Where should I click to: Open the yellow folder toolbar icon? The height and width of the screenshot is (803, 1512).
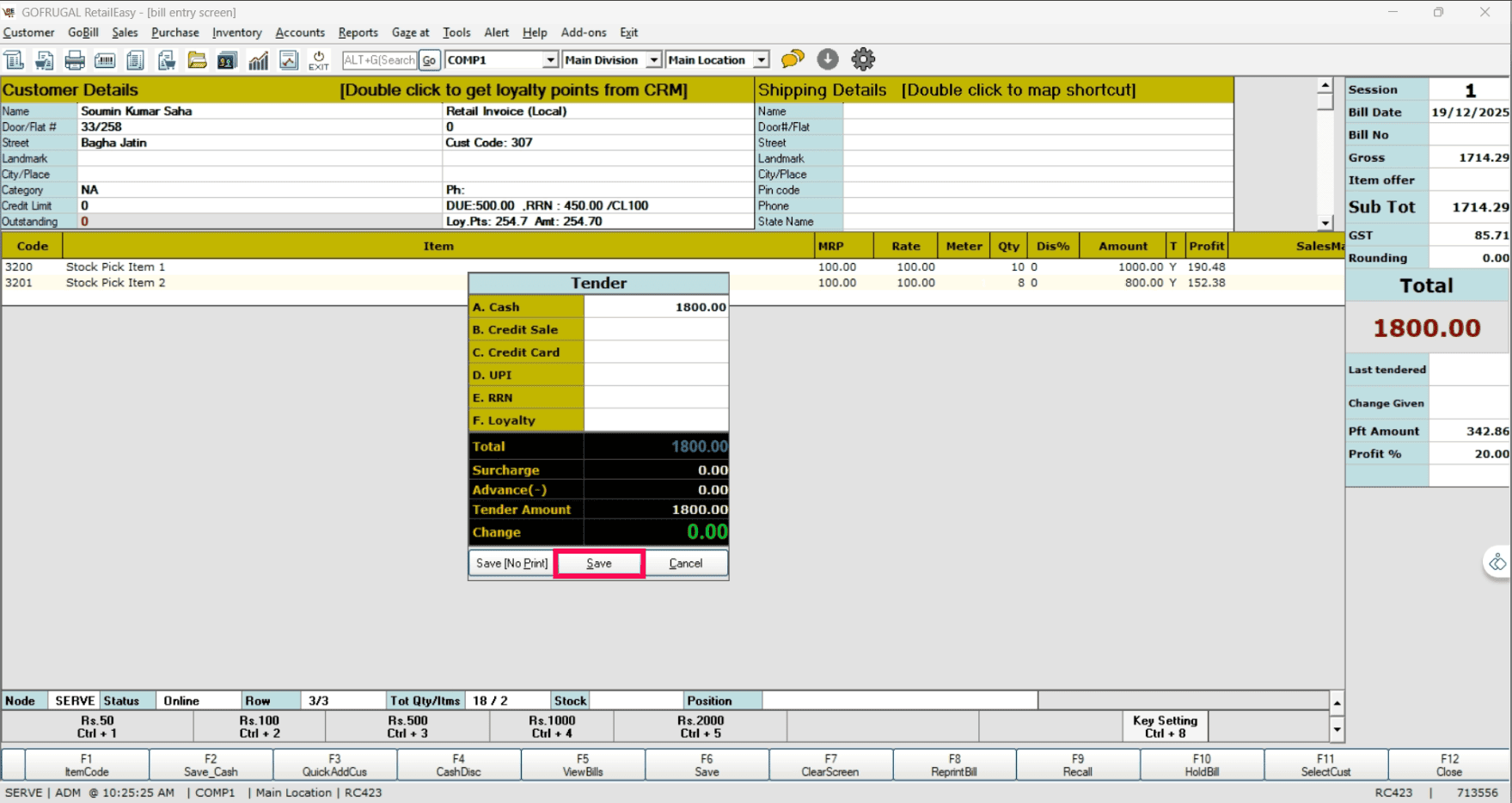click(197, 60)
